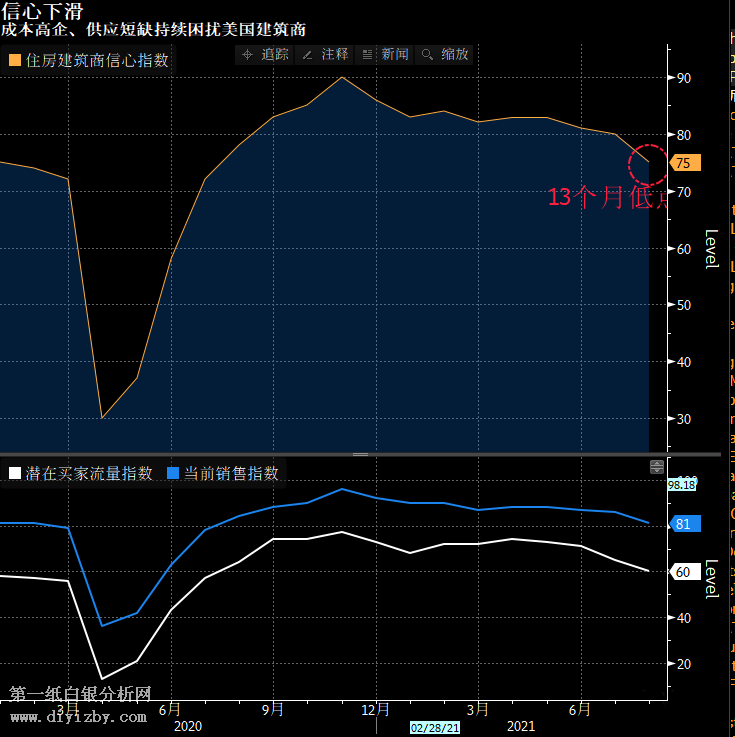Select the red dashed circle annotation
This screenshot has width=735, height=737.
(647, 164)
